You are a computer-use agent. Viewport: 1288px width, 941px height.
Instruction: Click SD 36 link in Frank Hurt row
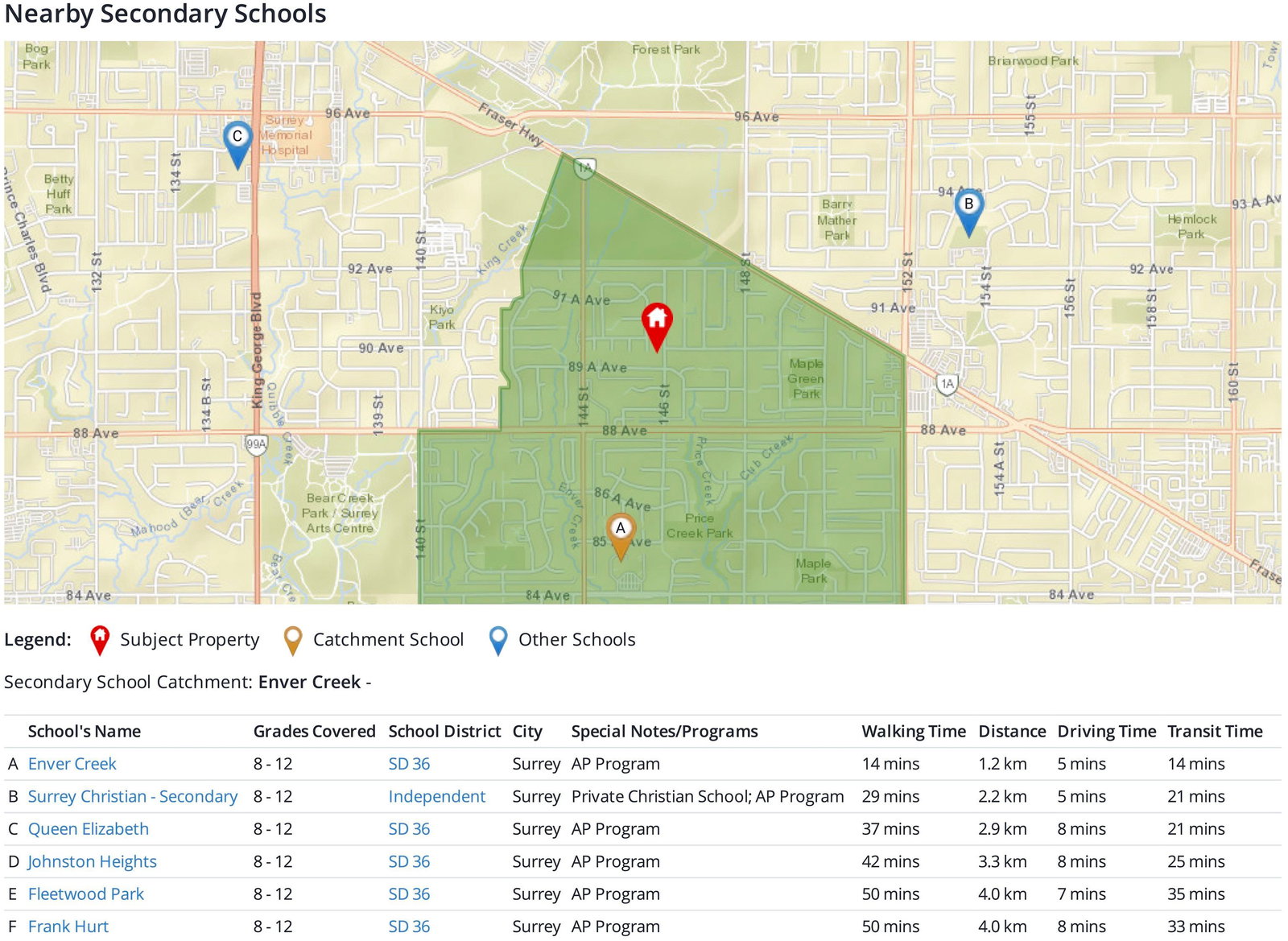409,927
